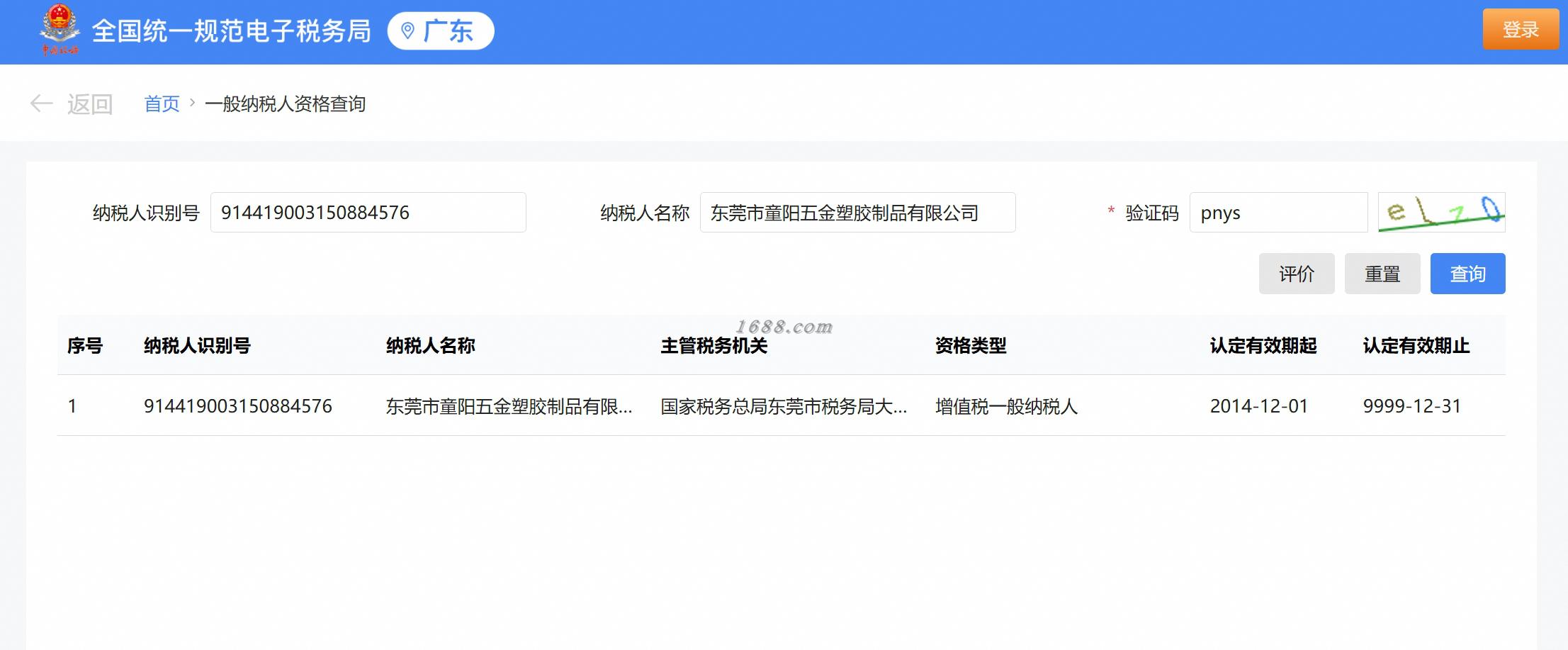Click the back arrow icon
The width and height of the screenshot is (1568, 650).
(41, 104)
